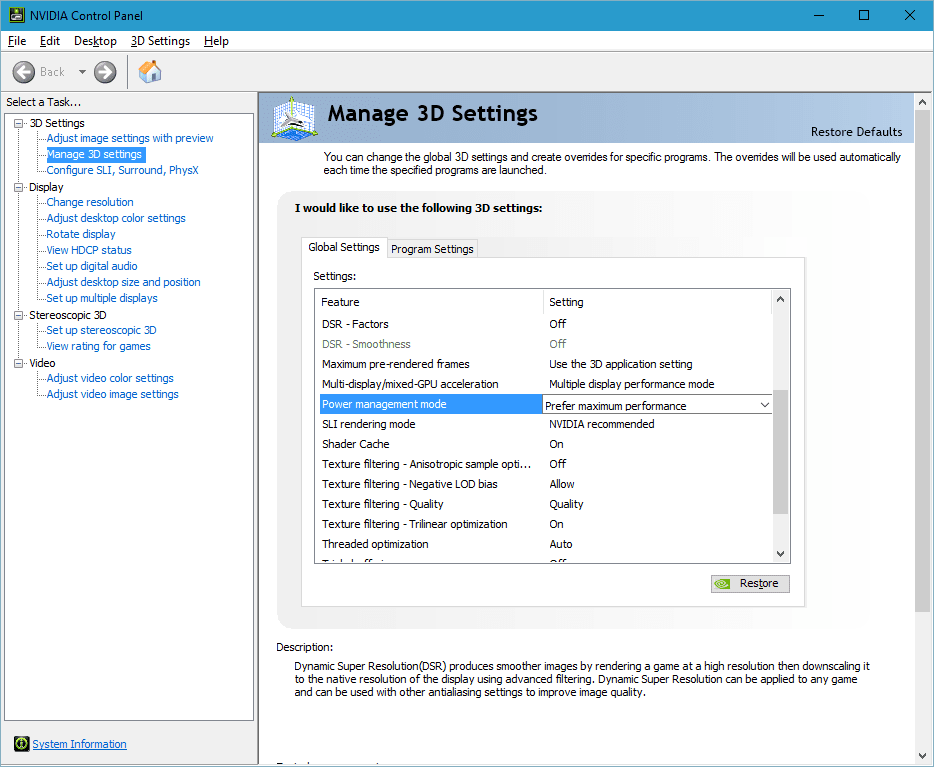Click 'Use the 3D application setting' value

[x=621, y=364]
